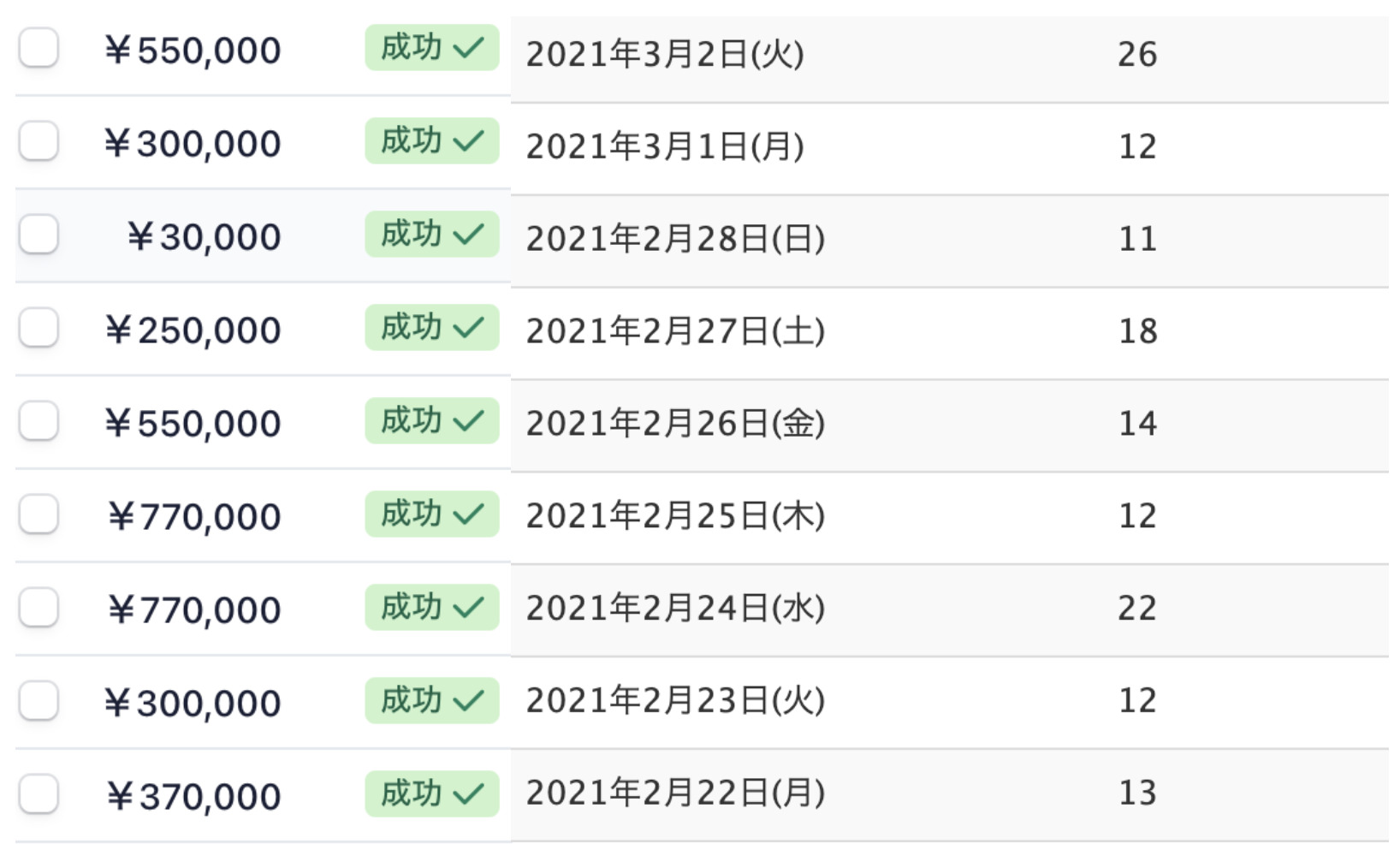Open the ¥300,000 amount on 2021年3月1日
Viewport: 1400px width, 844px height.
coord(193,144)
